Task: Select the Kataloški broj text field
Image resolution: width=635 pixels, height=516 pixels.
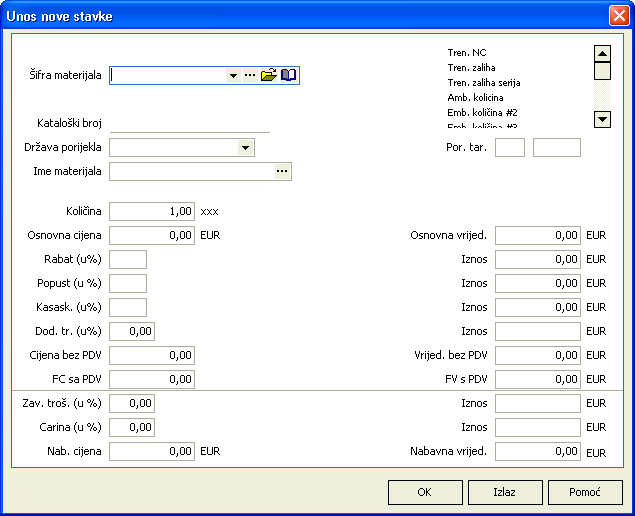Action: 190,123
